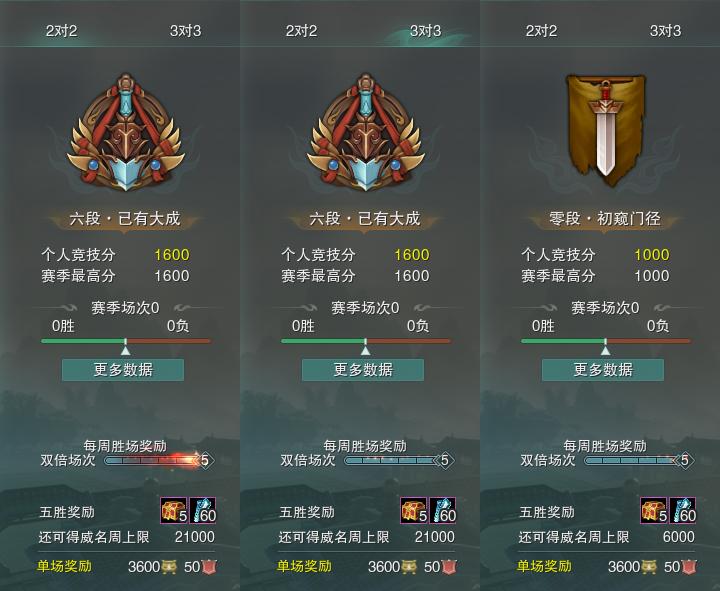Click the gold coin icon beside 3600 in the rightmost panel

pyautogui.click(x=648, y=567)
